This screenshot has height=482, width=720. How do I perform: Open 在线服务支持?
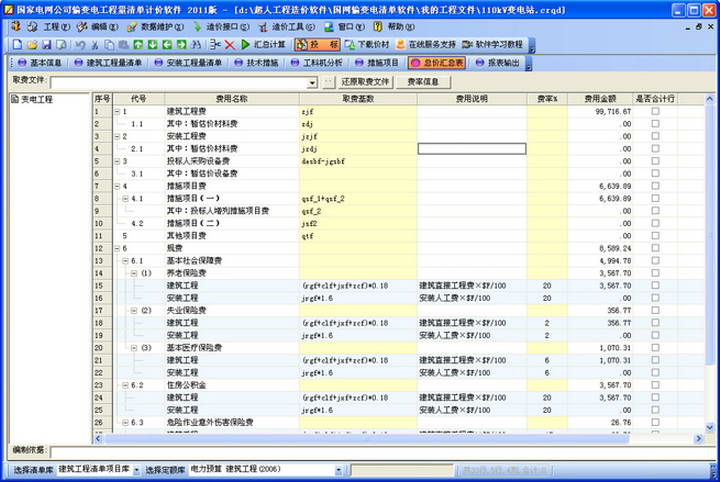coord(426,45)
